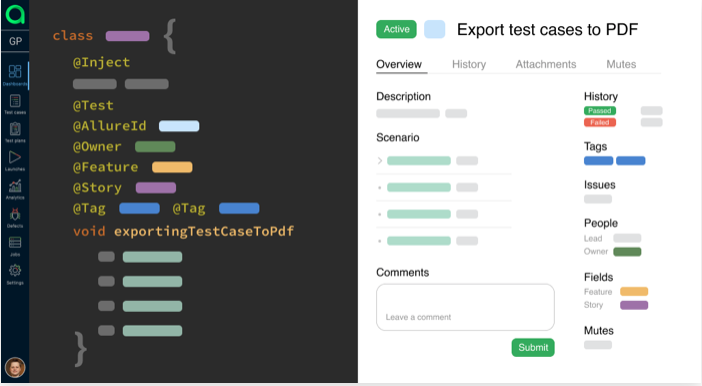The height and width of the screenshot is (386, 702).
Task: Click the Scenario heading
Action: [x=398, y=137]
